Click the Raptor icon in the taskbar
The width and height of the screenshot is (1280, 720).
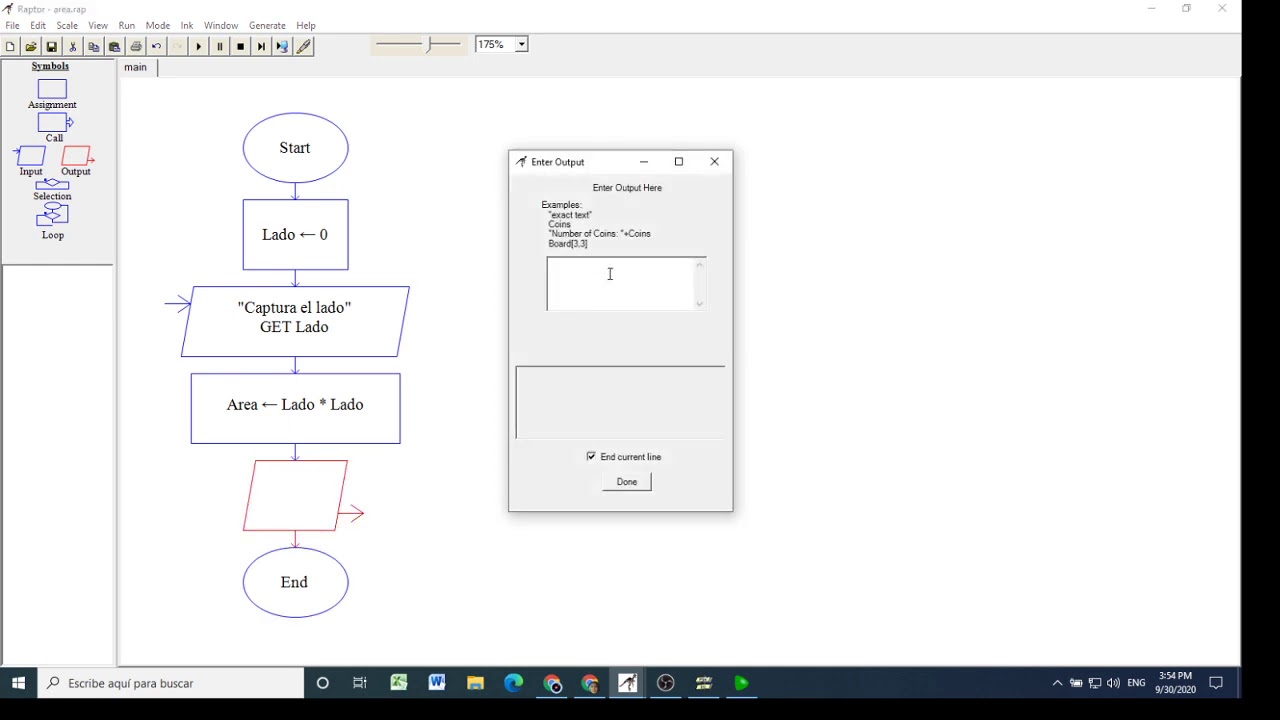[627, 683]
